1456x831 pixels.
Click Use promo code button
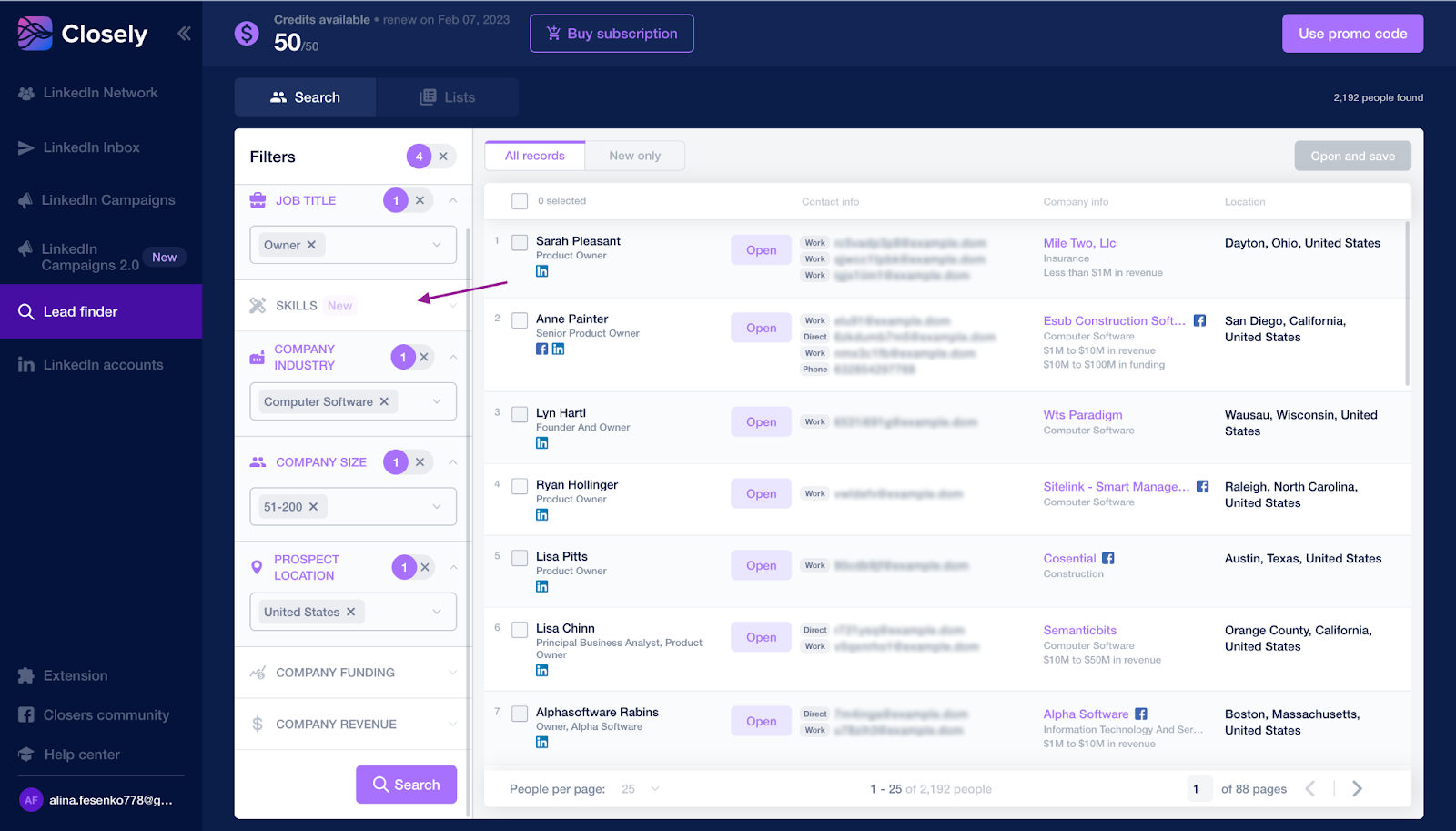1353,34
